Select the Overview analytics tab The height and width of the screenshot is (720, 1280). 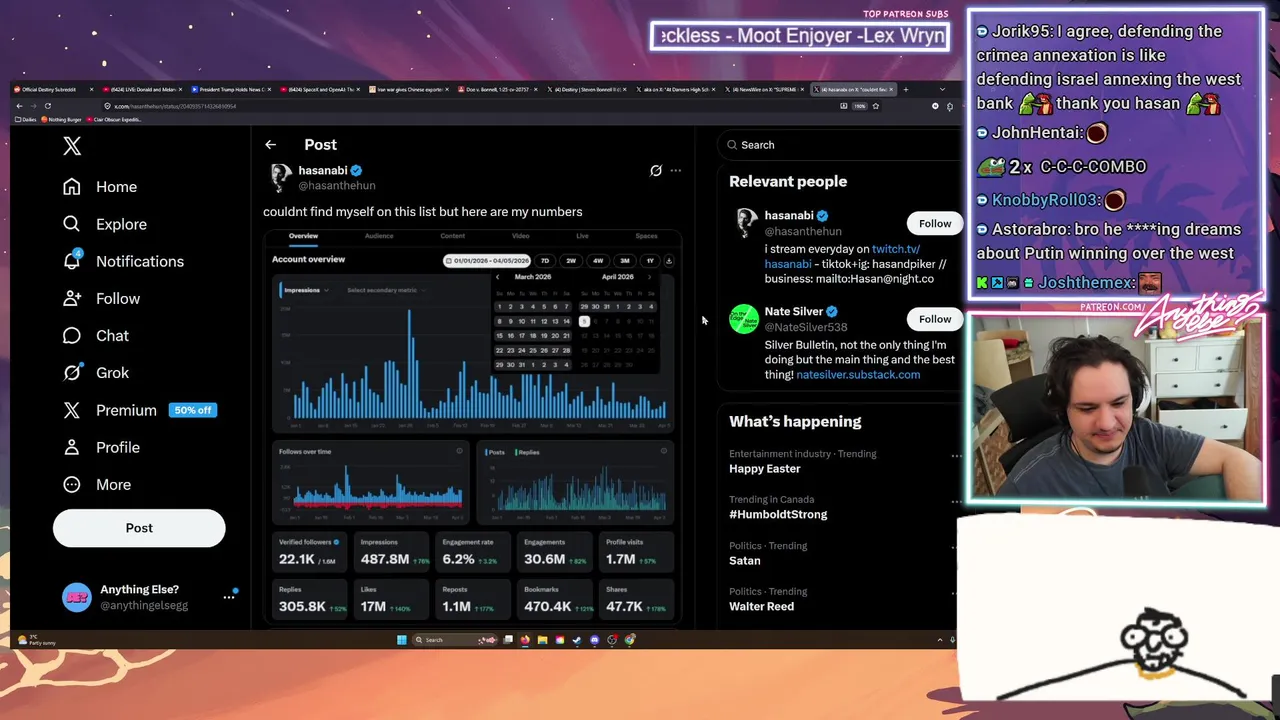303,236
